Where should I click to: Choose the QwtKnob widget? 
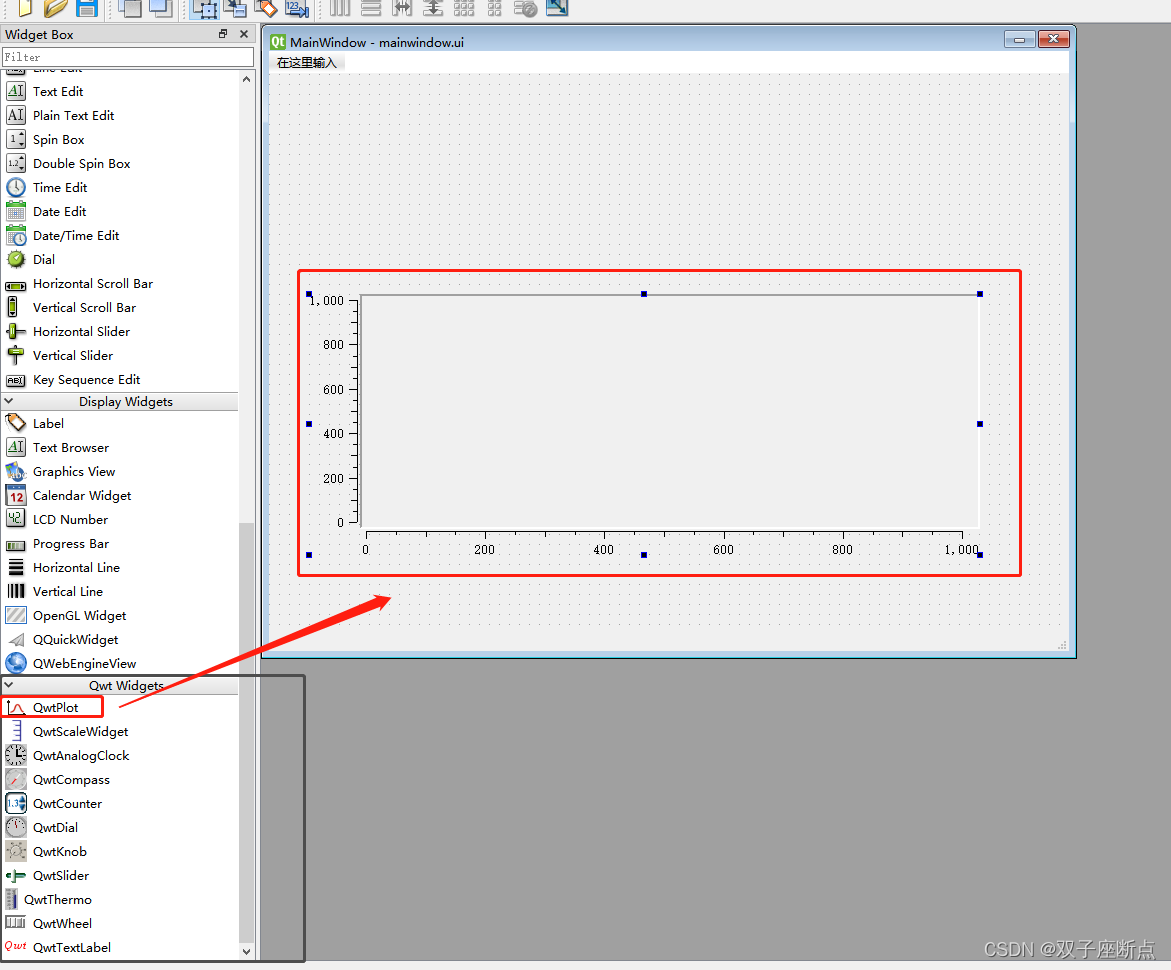coord(60,851)
